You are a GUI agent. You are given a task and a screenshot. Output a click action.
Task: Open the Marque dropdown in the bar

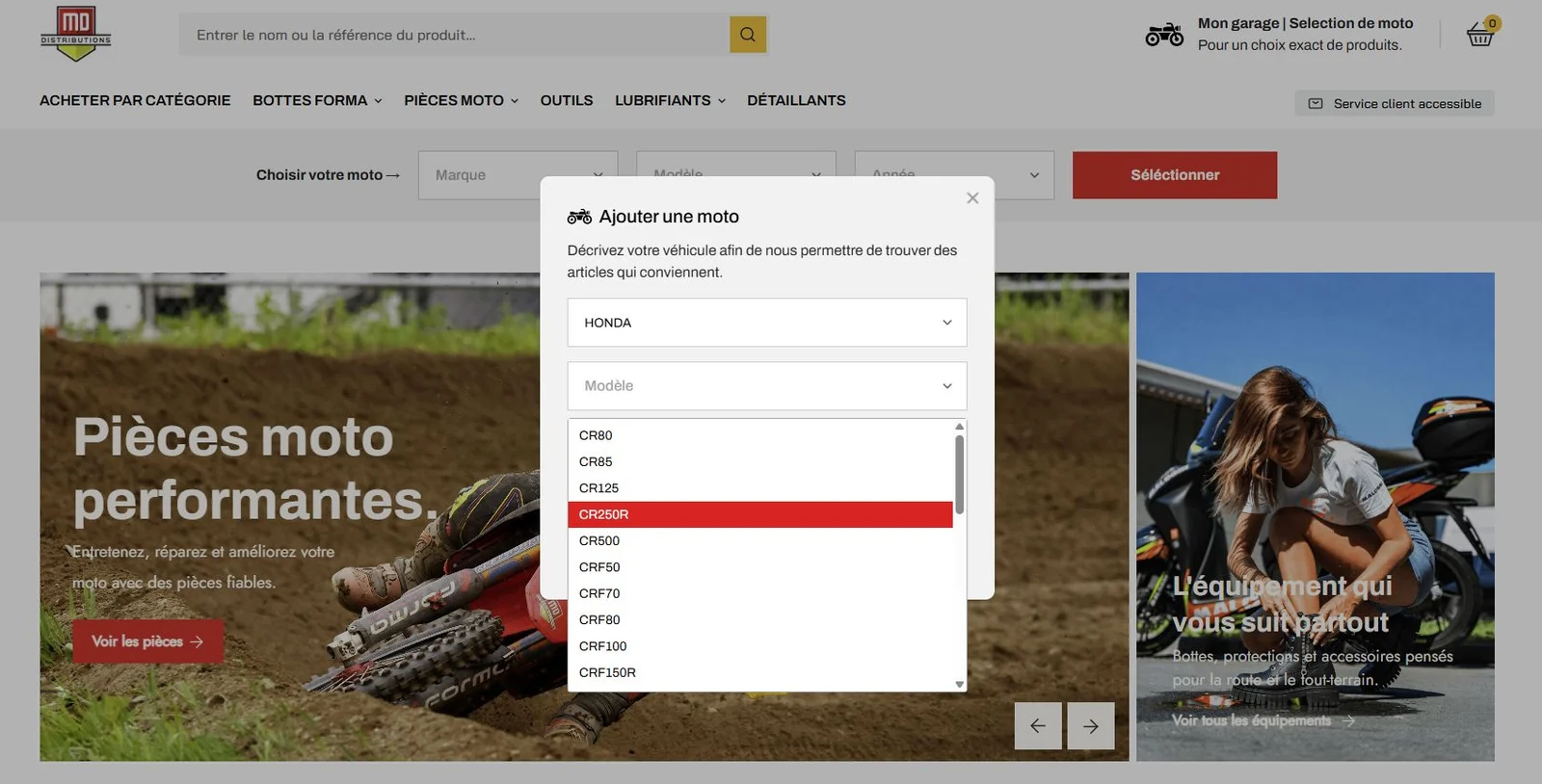[x=518, y=175]
